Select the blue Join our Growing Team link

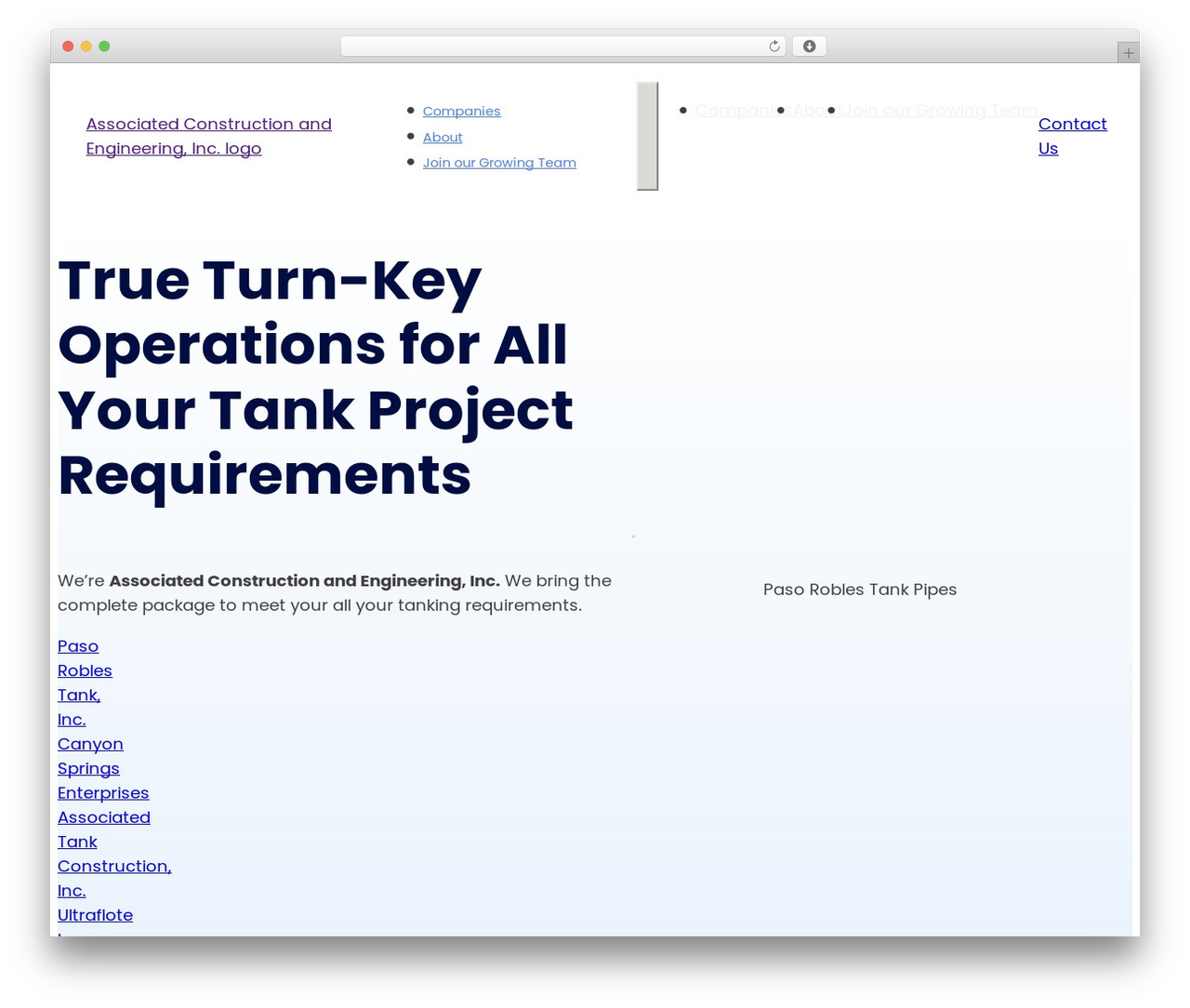[499, 163]
